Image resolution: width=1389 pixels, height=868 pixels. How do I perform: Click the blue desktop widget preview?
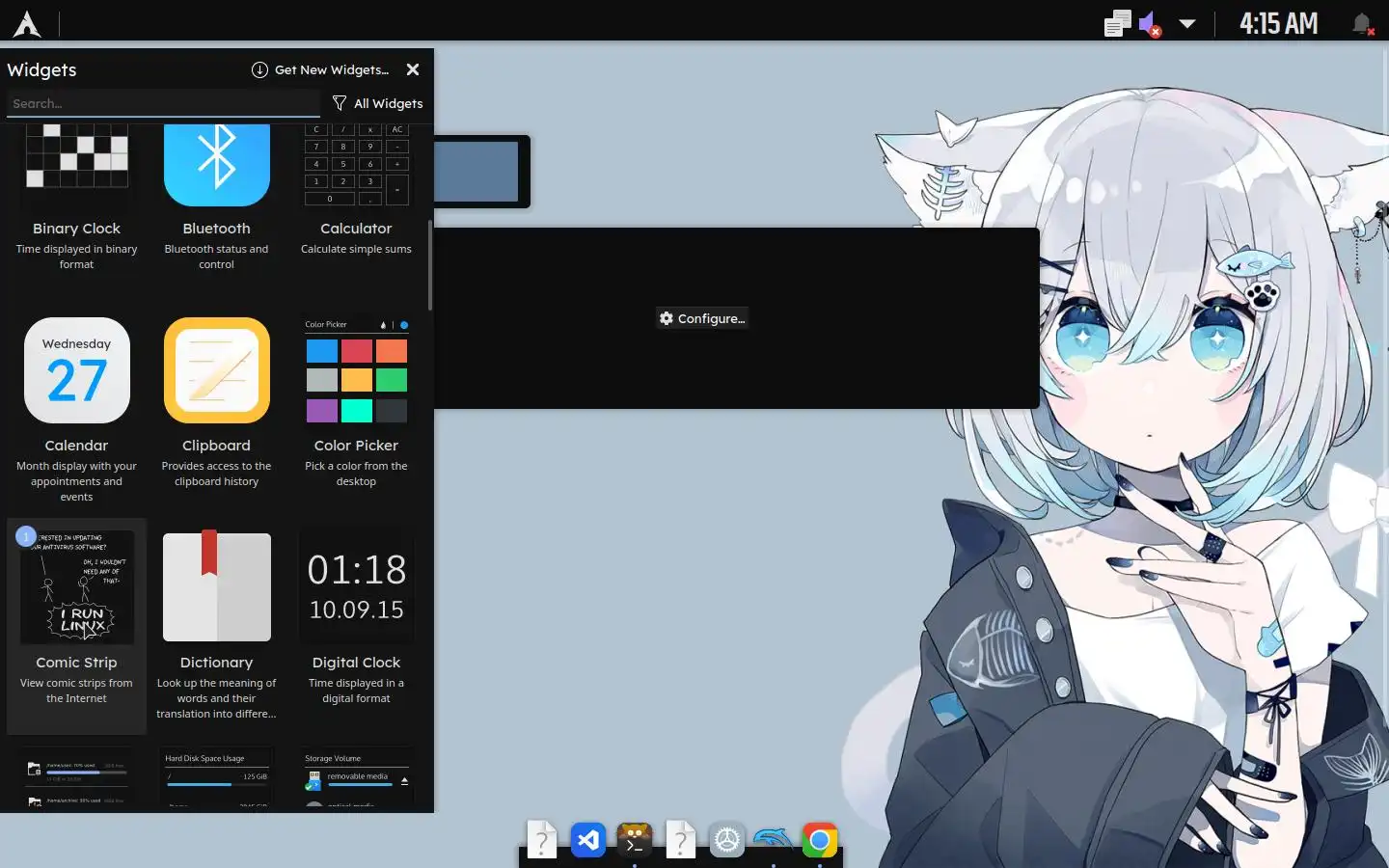477,172
